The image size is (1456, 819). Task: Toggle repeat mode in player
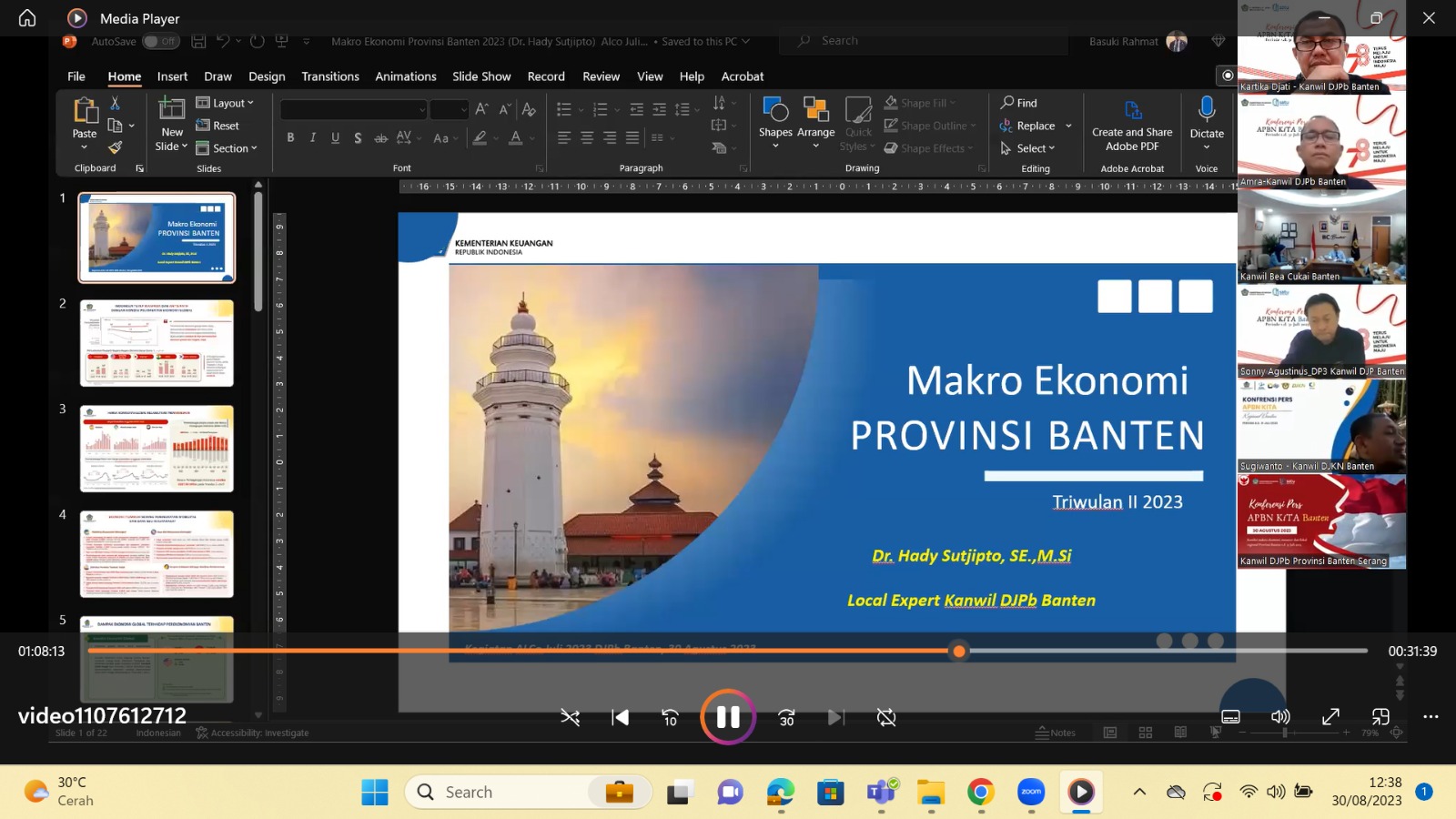(x=885, y=717)
